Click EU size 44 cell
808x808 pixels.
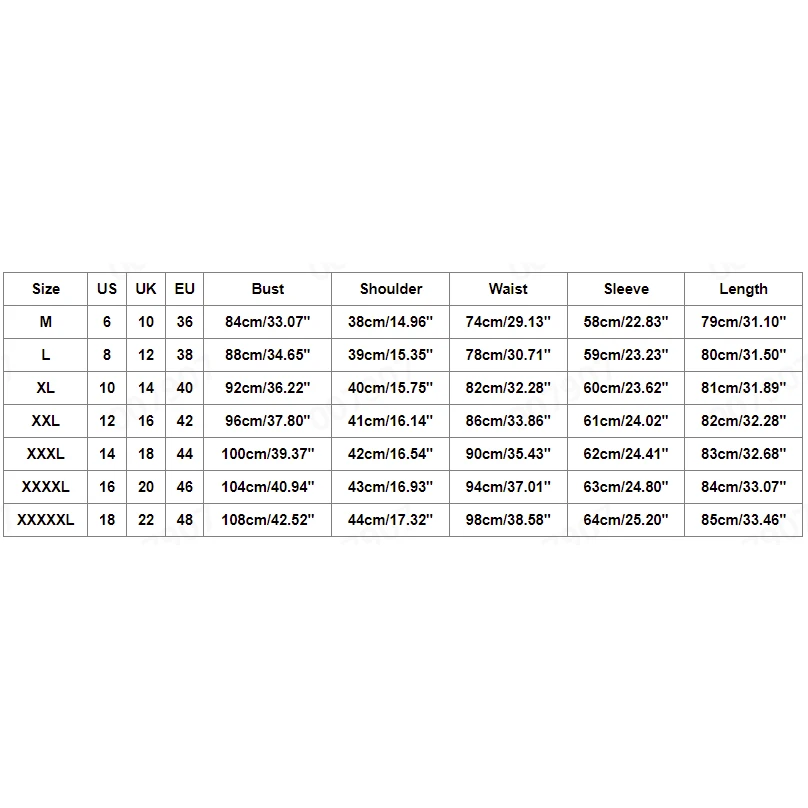[x=184, y=454]
